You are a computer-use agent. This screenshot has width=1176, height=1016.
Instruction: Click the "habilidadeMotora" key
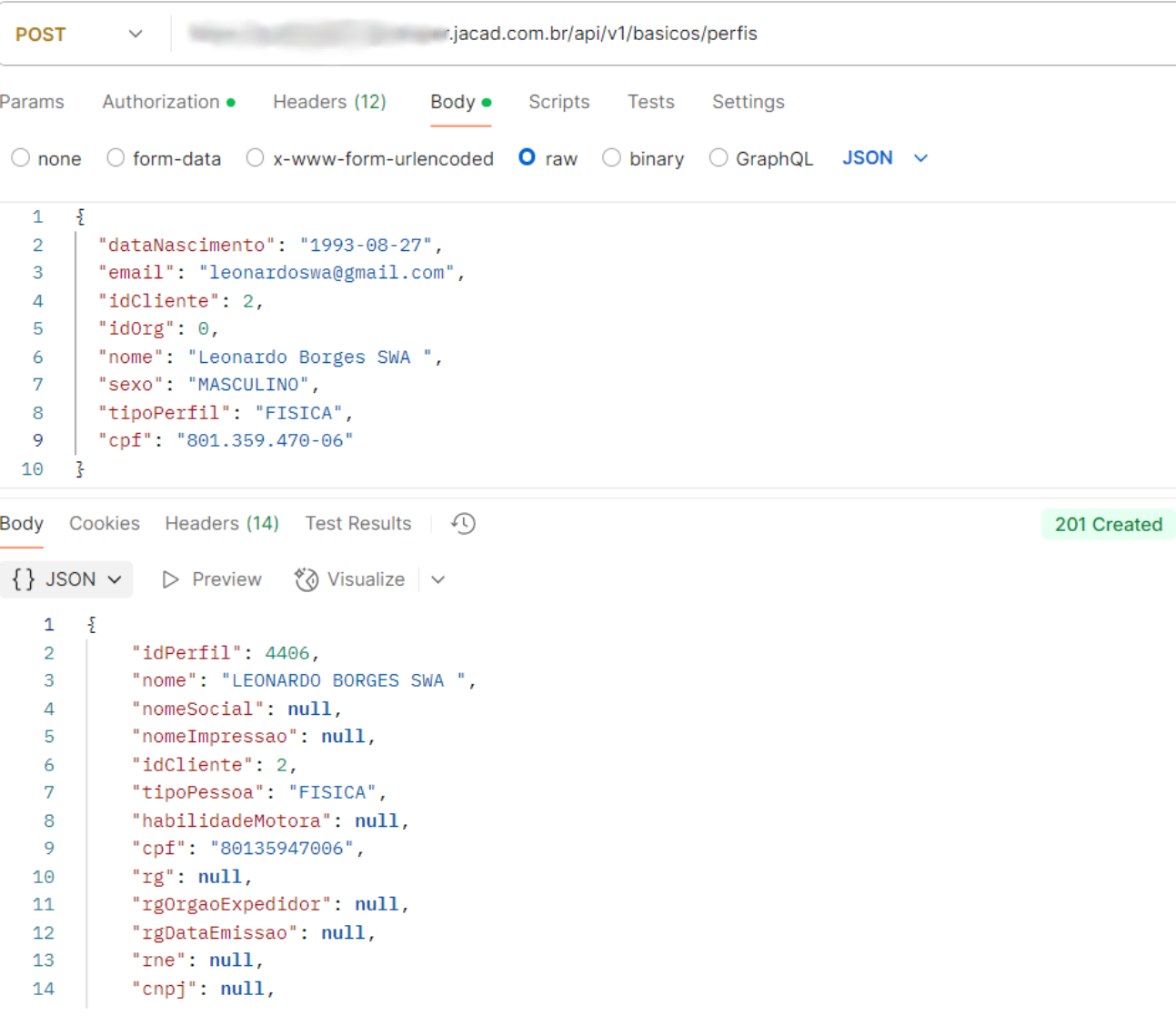pos(232,821)
